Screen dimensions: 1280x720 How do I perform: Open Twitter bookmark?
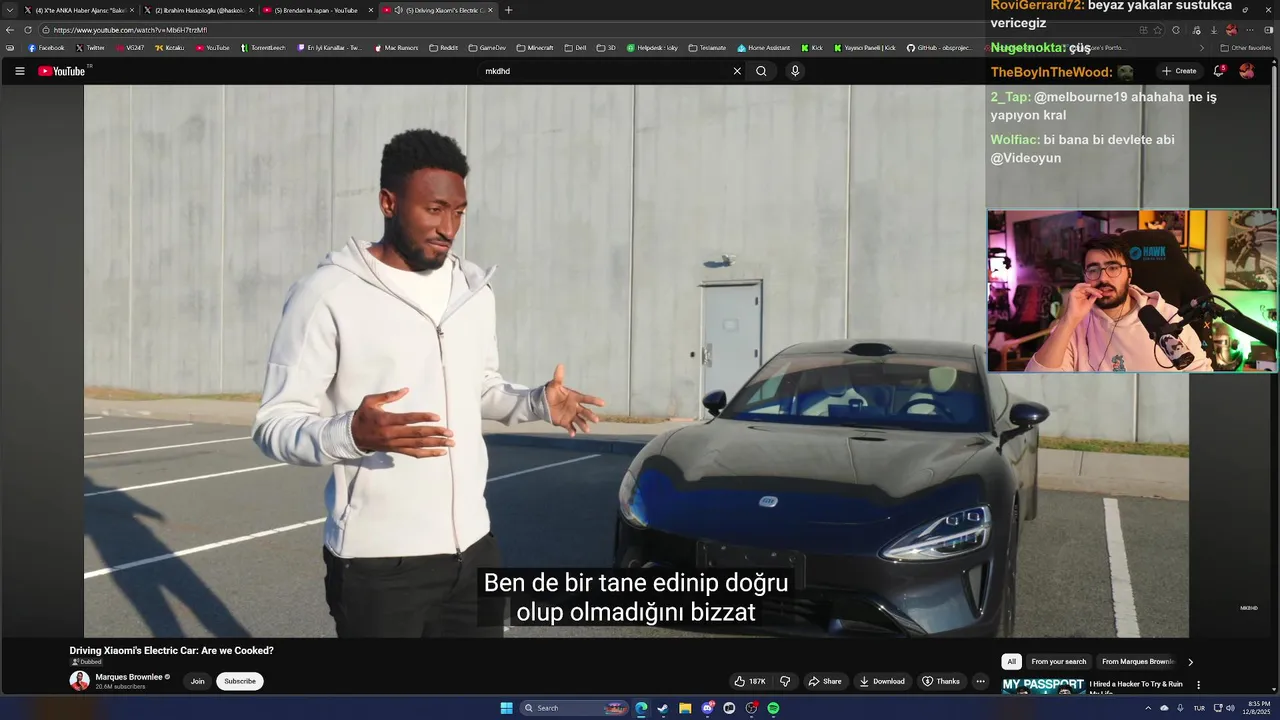pos(90,48)
